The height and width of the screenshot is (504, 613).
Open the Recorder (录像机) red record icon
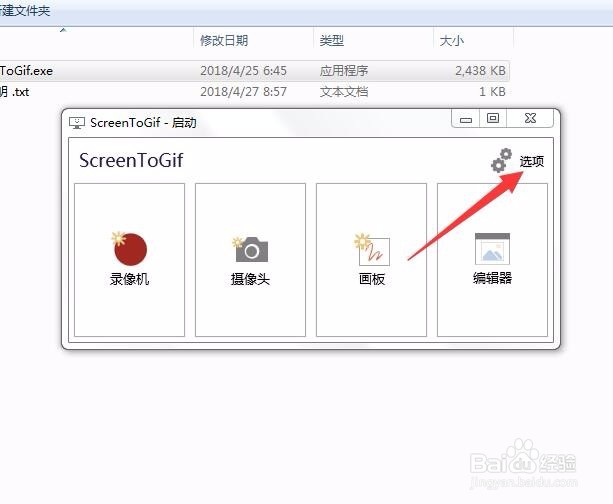click(x=129, y=249)
